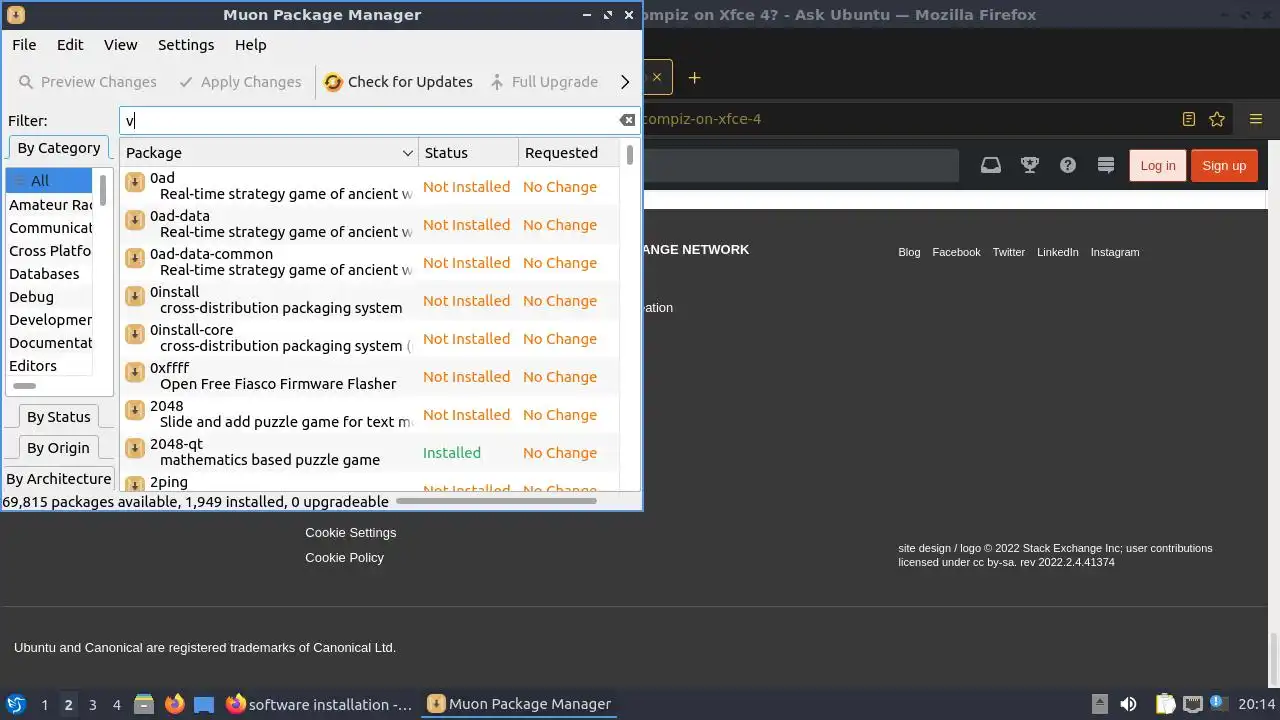Click the help question mark icon in Firefox
This screenshot has width=1280, height=720.
coord(1068,165)
